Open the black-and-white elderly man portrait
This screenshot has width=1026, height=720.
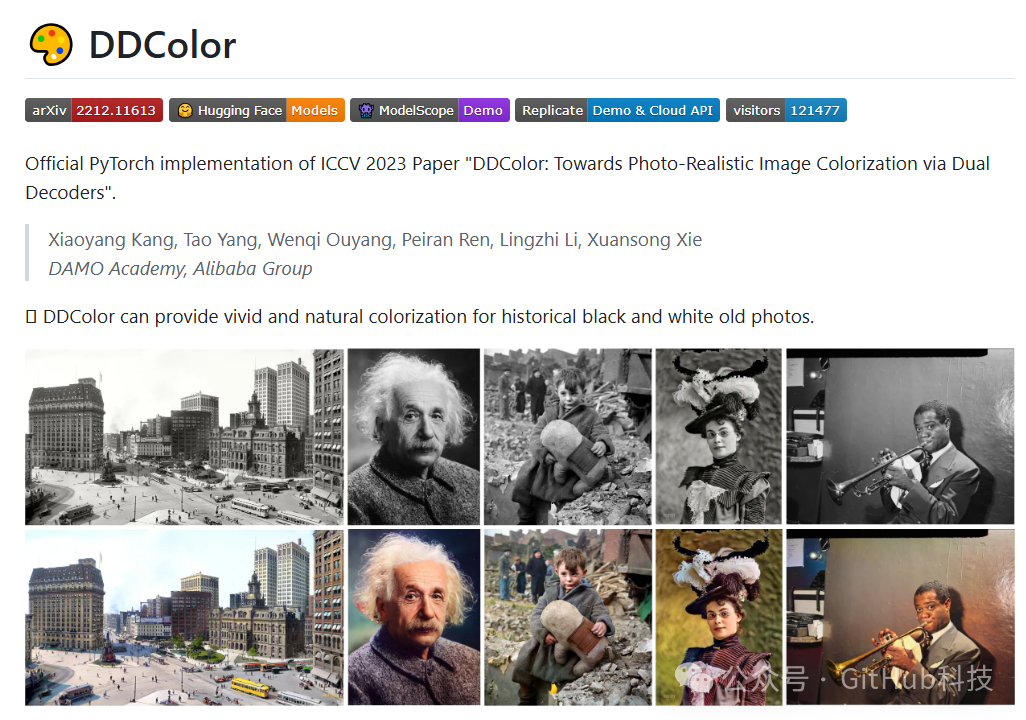pos(414,437)
